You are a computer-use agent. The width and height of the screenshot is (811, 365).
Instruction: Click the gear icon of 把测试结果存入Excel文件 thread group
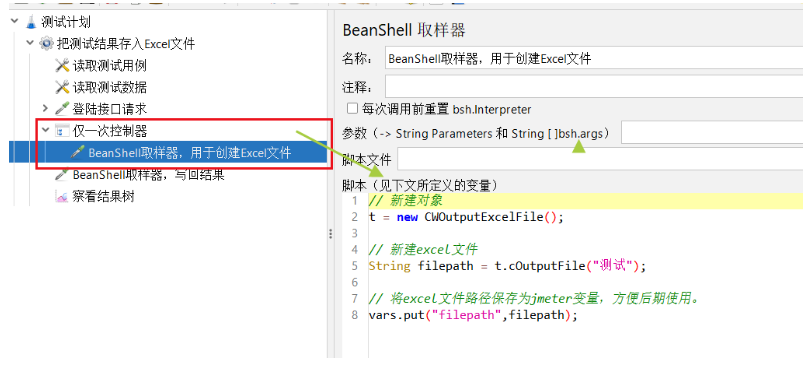tap(47, 44)
